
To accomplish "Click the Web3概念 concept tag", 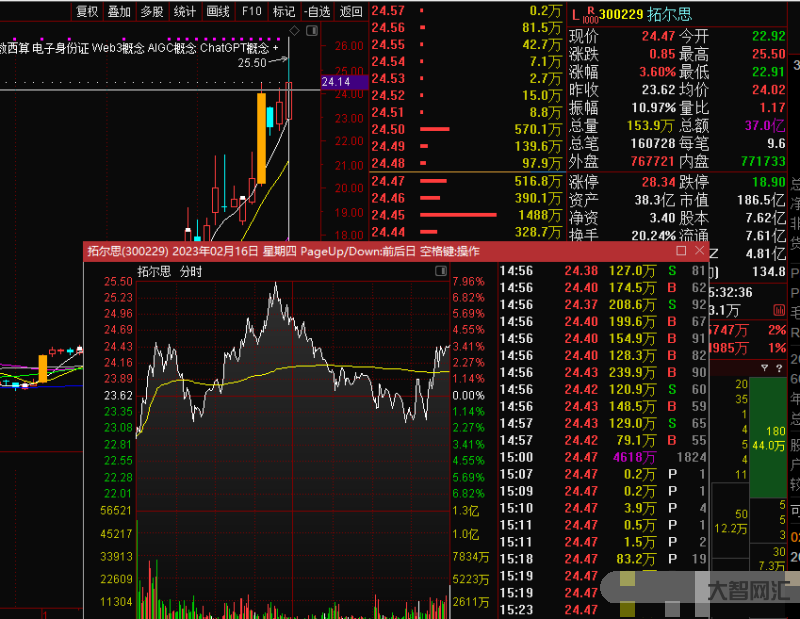I will point(119,47).
